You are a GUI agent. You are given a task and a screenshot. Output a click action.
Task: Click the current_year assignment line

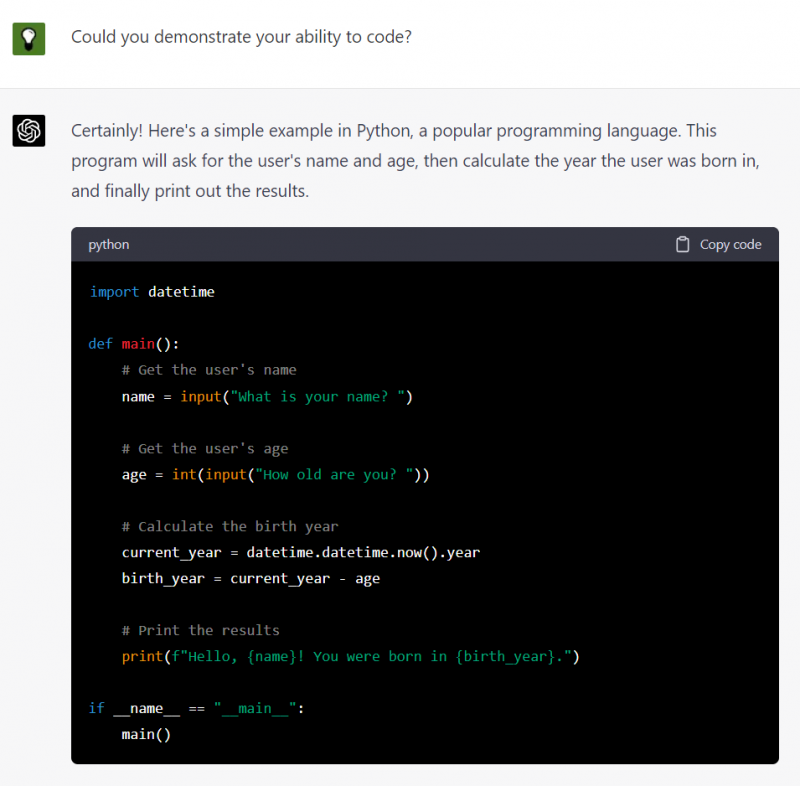click(x=301, y=552)
